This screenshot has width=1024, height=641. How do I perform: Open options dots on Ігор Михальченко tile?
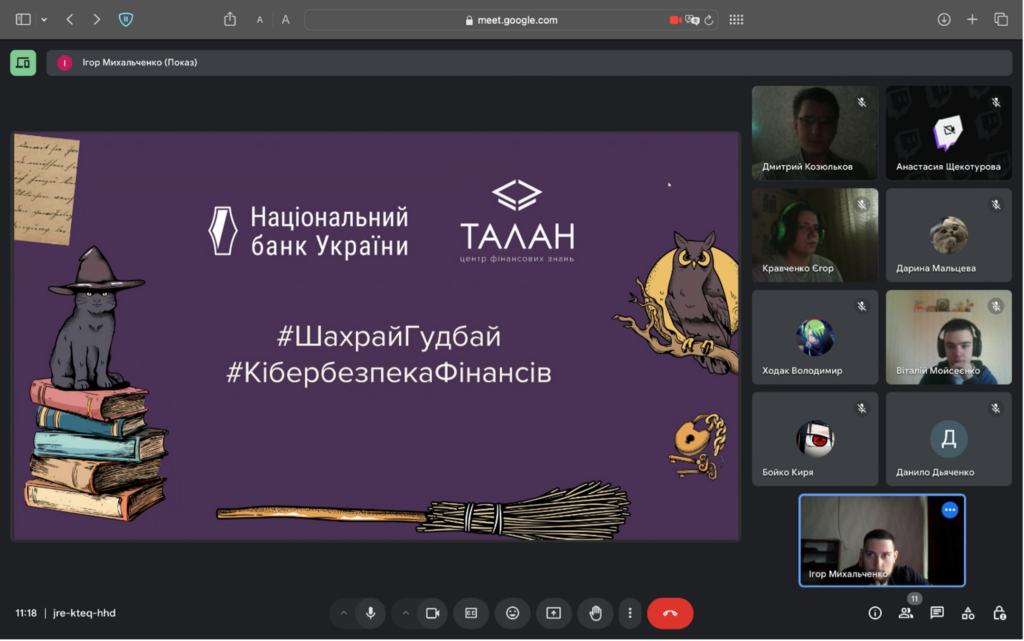[950, 510]
